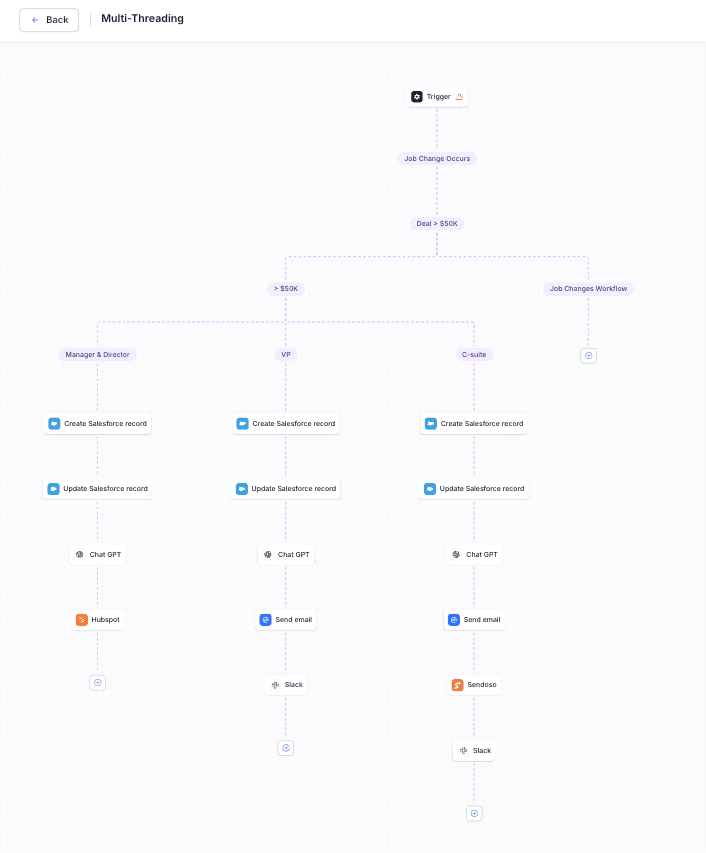
Task: Open Update Salesforce record under C-suite
Action: 474,489
